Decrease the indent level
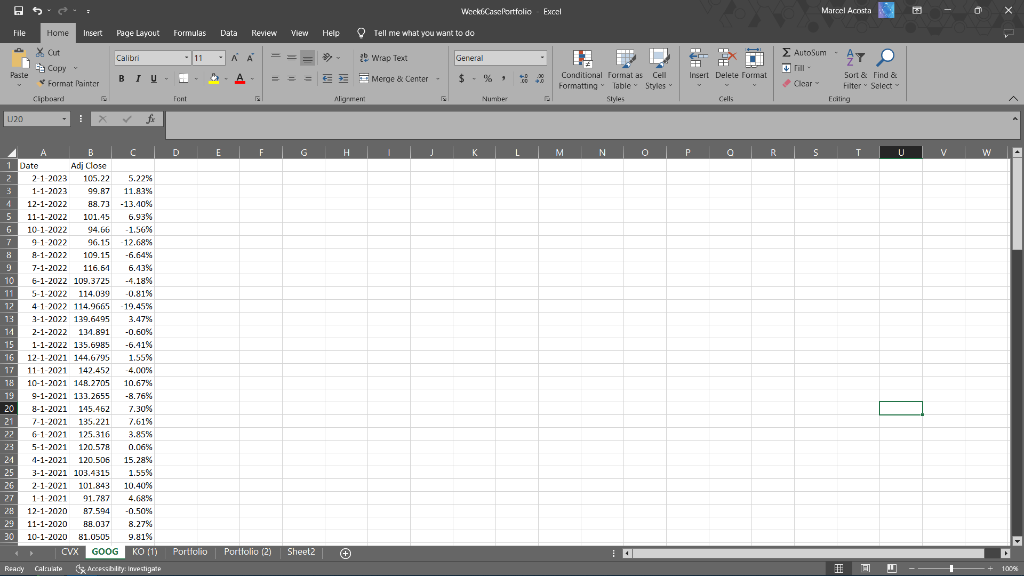This screenshot has height=576, width=1024. point(327,79)
